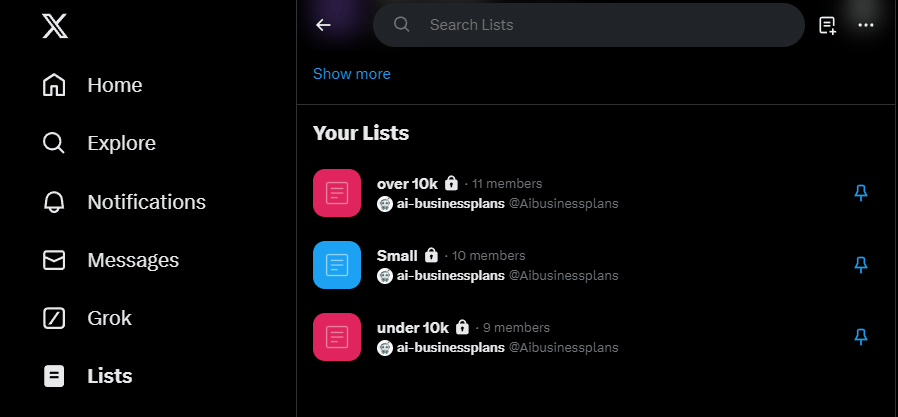The height and width of the screenshot is (417, 898).
Task: Open the red 'over 10k' list icon
Action: click(337, 193)
